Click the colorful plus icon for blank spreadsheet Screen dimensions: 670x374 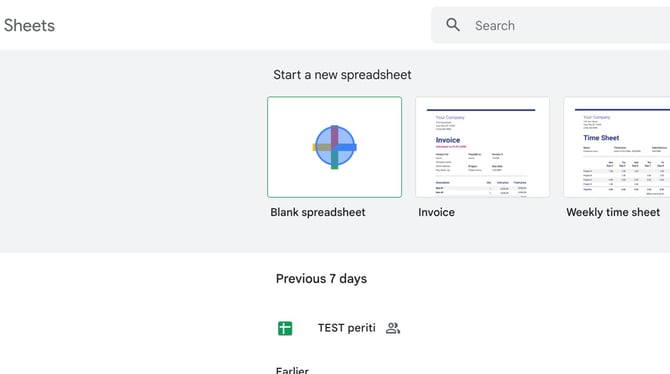[335, 147]
